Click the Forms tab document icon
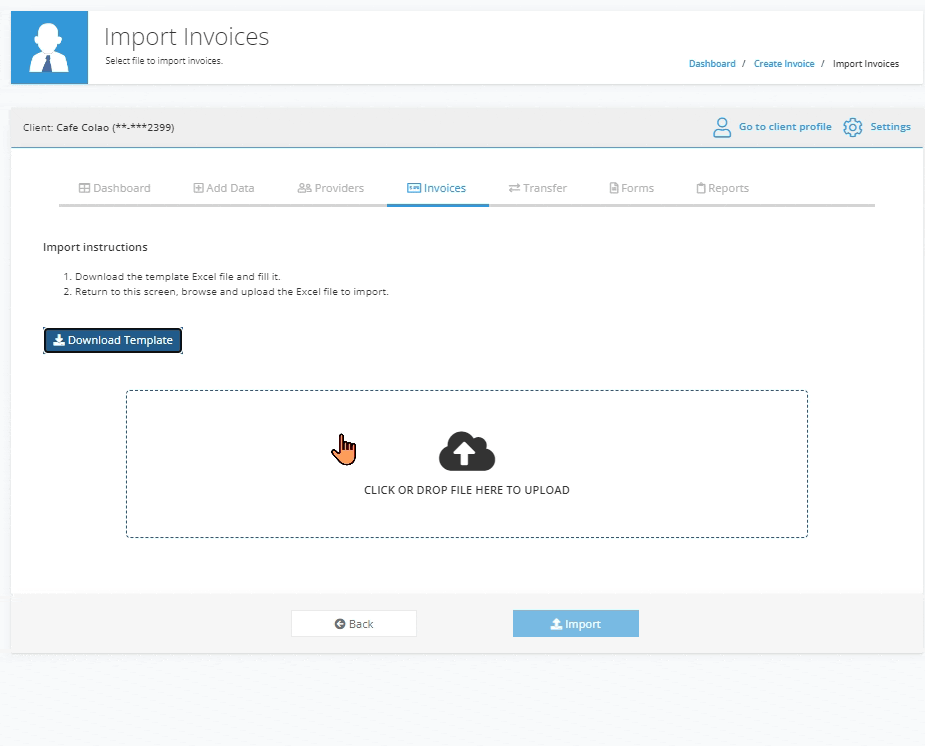This screenshot has width=925, height=746. pos(614,188)
